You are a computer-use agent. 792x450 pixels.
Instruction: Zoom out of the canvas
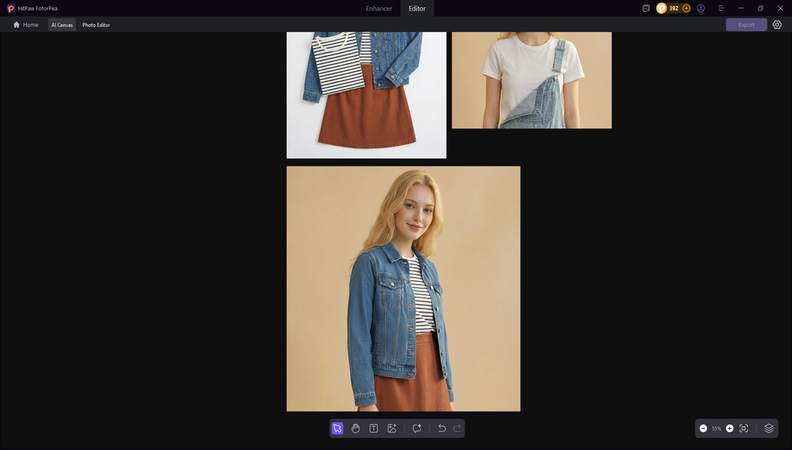pyautogui.click(x=703, y=428)
